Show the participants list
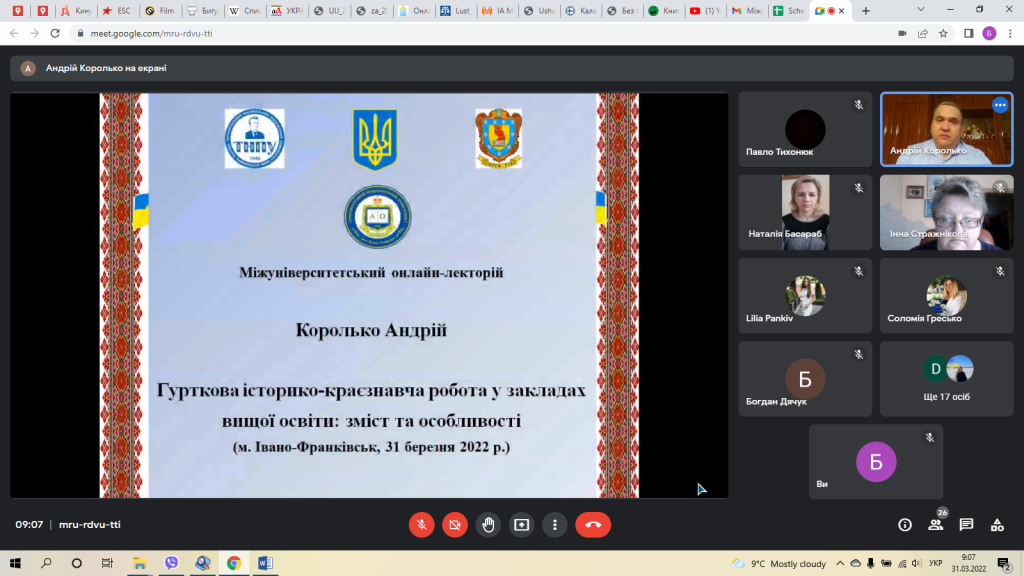This screenshot has width=1024, height=576. (936, 524)
